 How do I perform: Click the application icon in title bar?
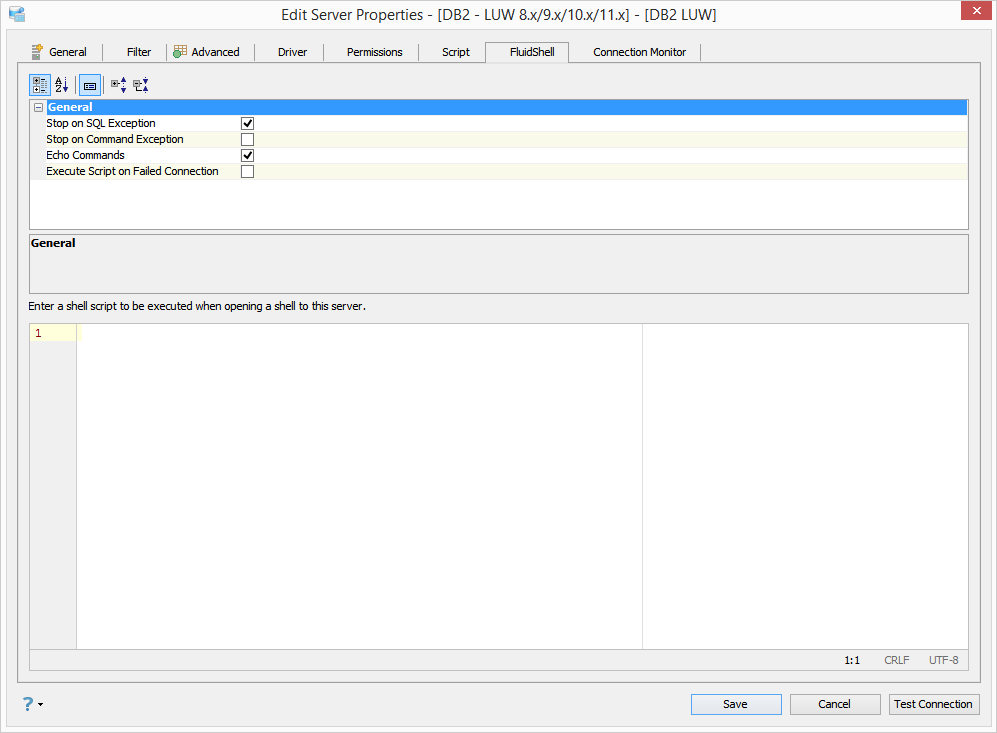(x=17, y=13)
